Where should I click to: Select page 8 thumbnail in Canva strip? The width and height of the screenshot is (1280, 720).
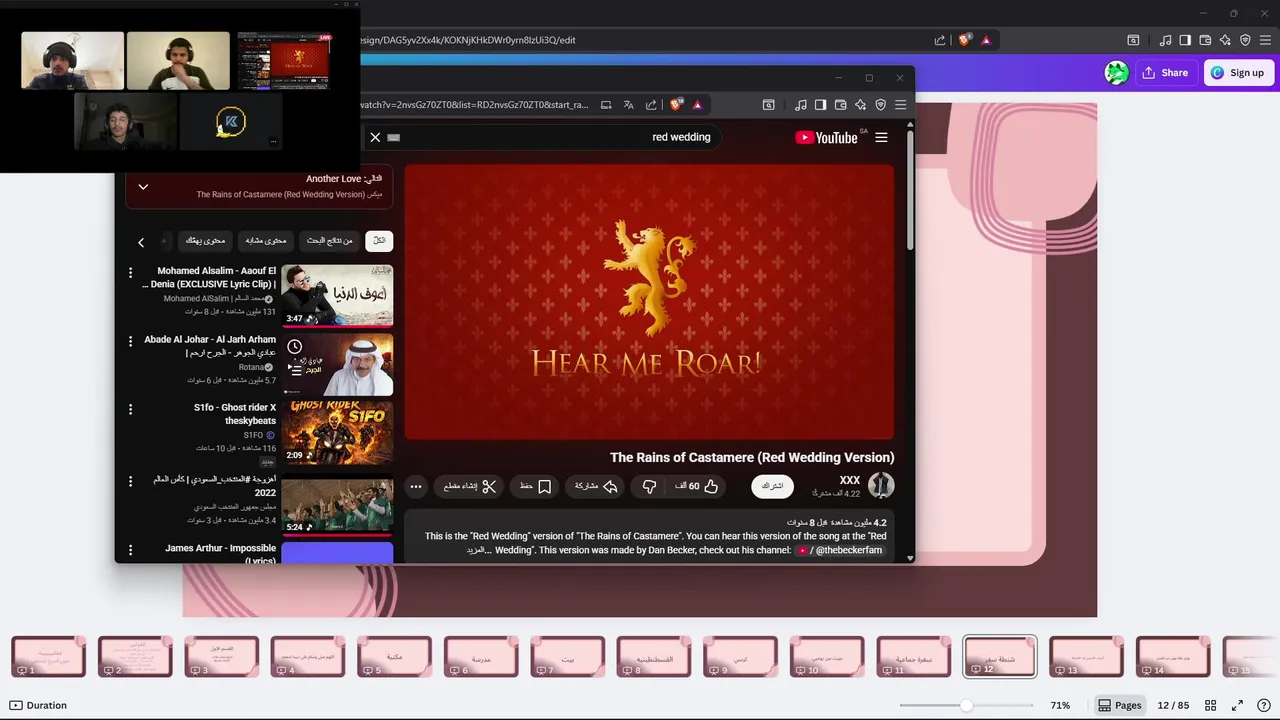coord(654,657)
